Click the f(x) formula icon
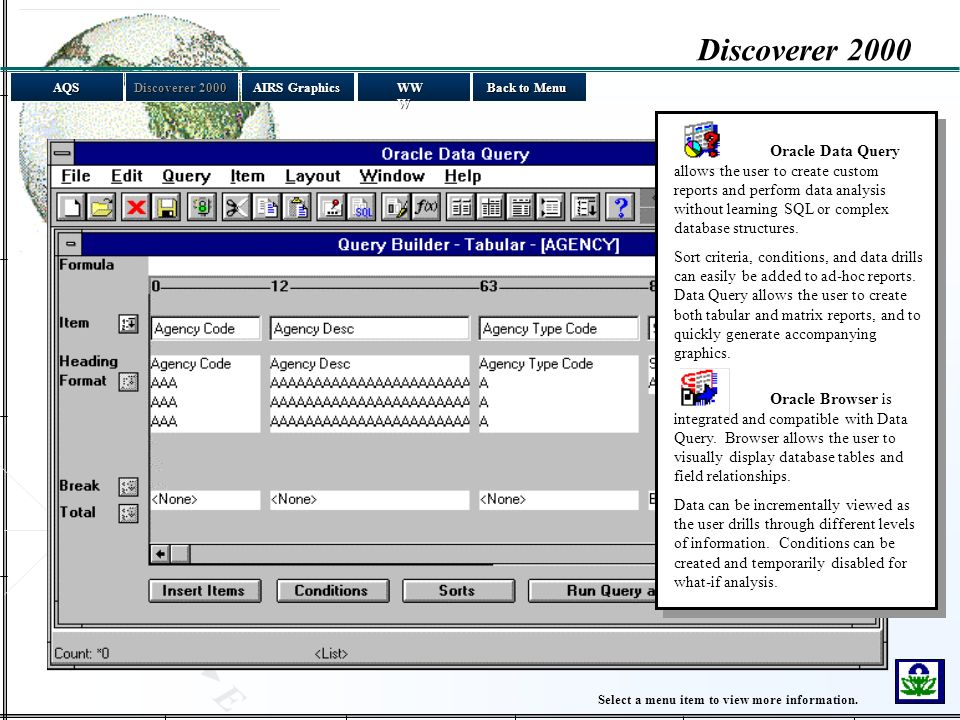This screenshot has height=720, width=960. [427, 208]
